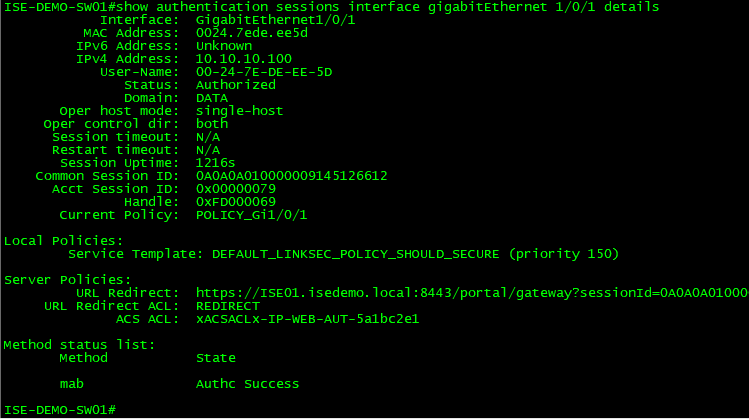Click the Session Uptime 1216s value
The height and width of the screenshot is (420, 749).
coord(215,163)
